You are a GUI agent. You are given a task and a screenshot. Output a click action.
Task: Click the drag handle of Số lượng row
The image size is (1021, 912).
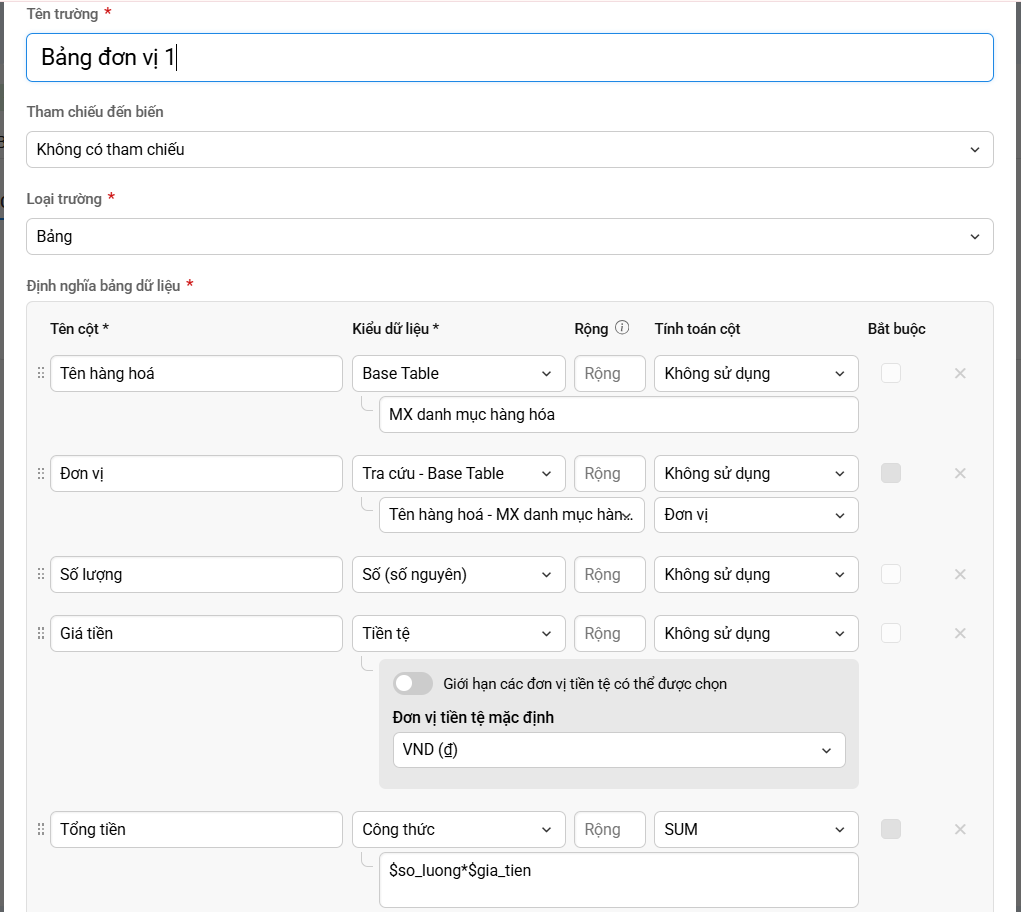click(x=40, y=574)
